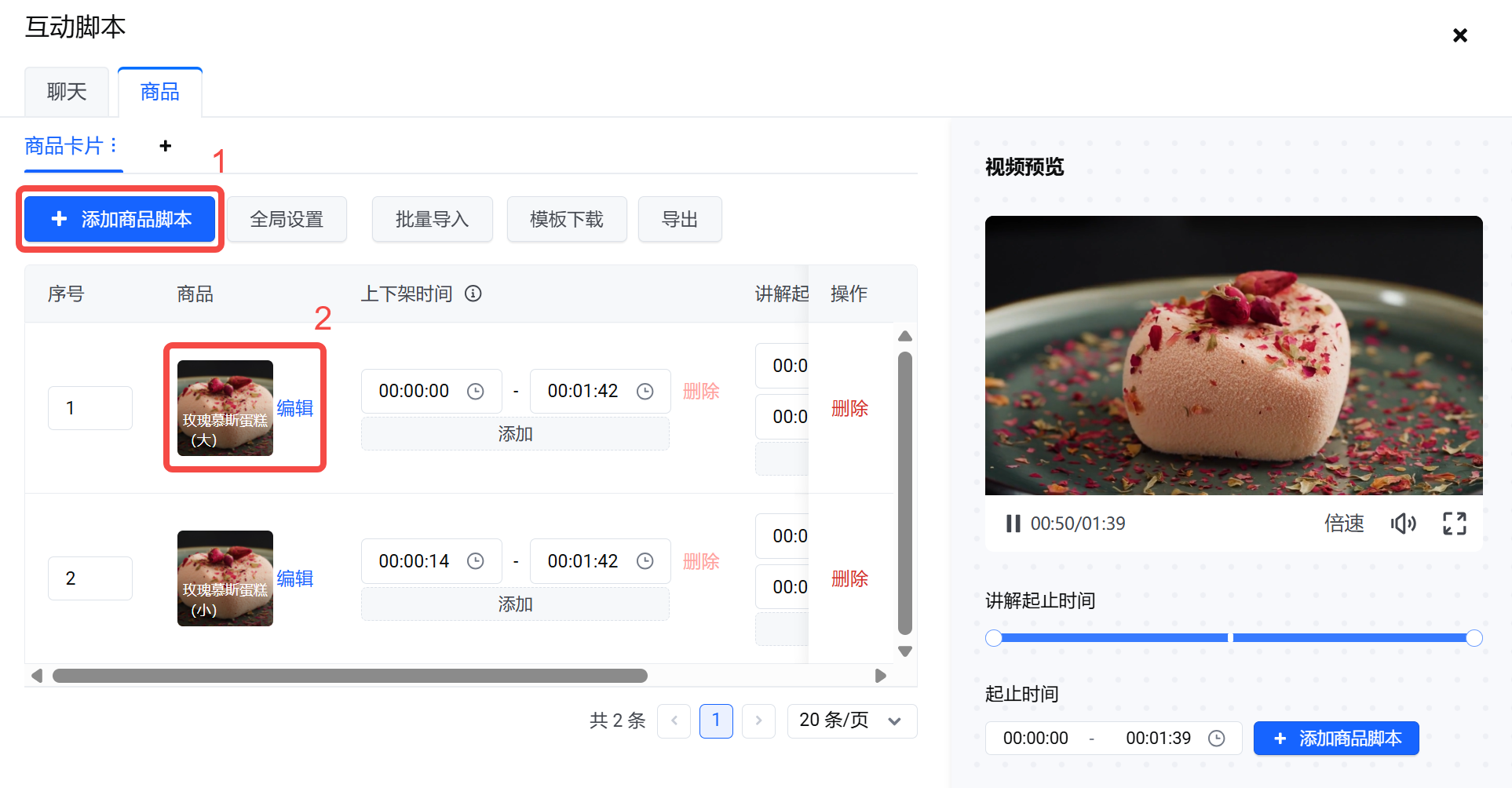Click the table scroll down arrow
Screen dimensions: 1512x788
[905, 651]
